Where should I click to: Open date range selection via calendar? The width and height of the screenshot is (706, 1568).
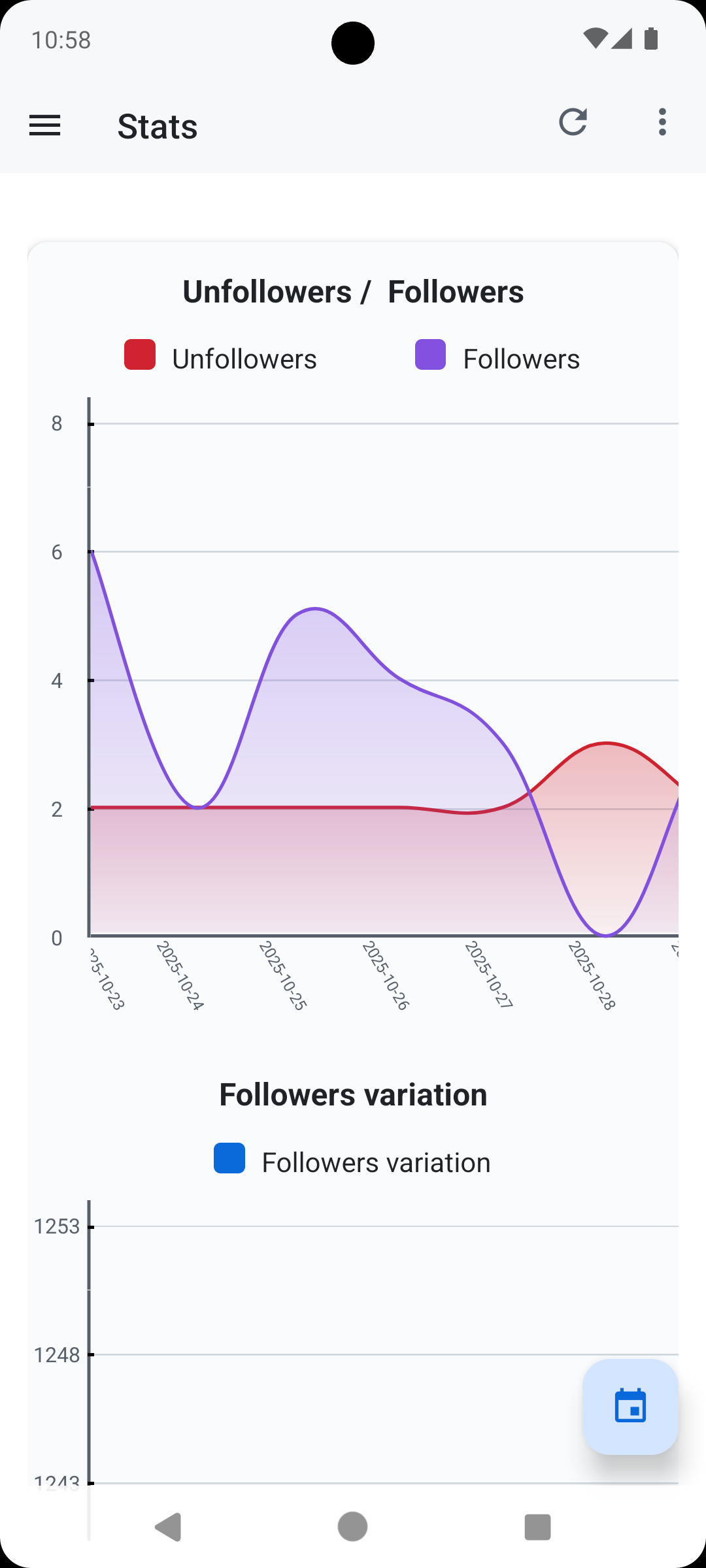tap(630, 1405)
